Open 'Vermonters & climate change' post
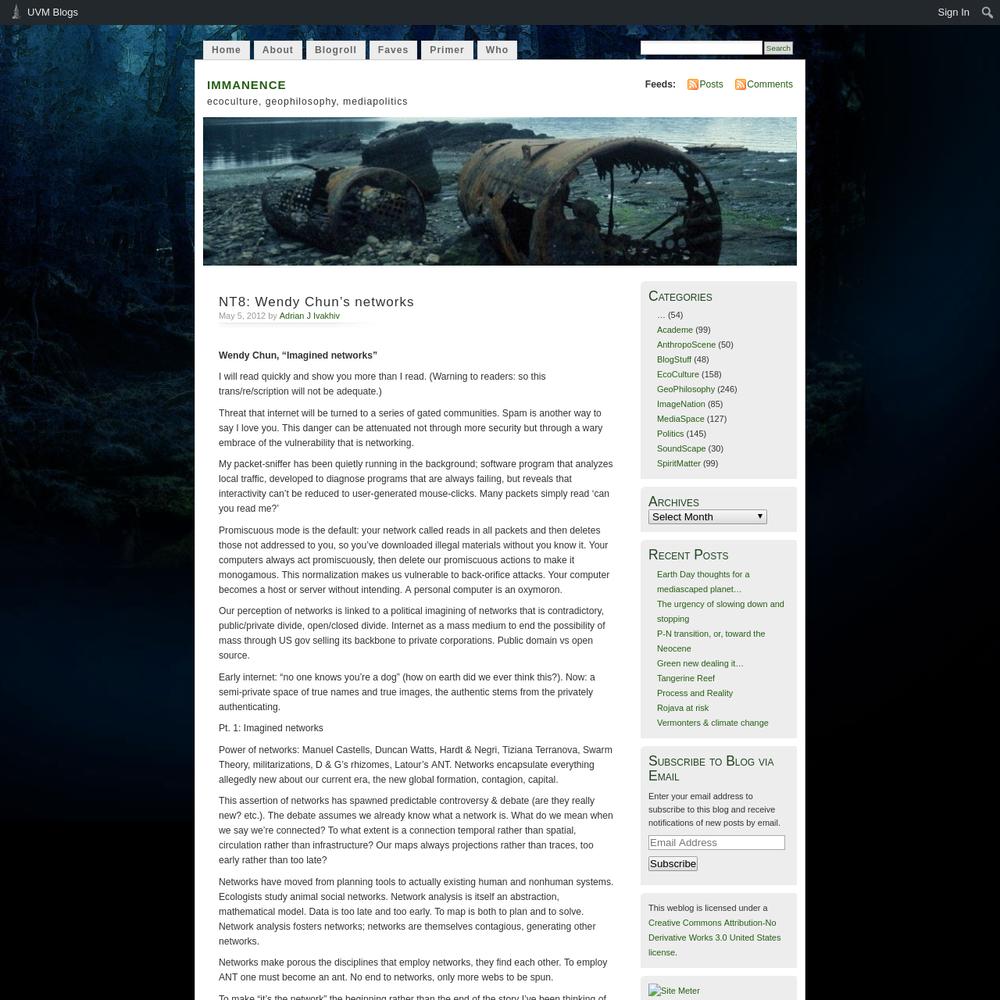Screen dimensions: 1000x1000 (x=712, y=723)
